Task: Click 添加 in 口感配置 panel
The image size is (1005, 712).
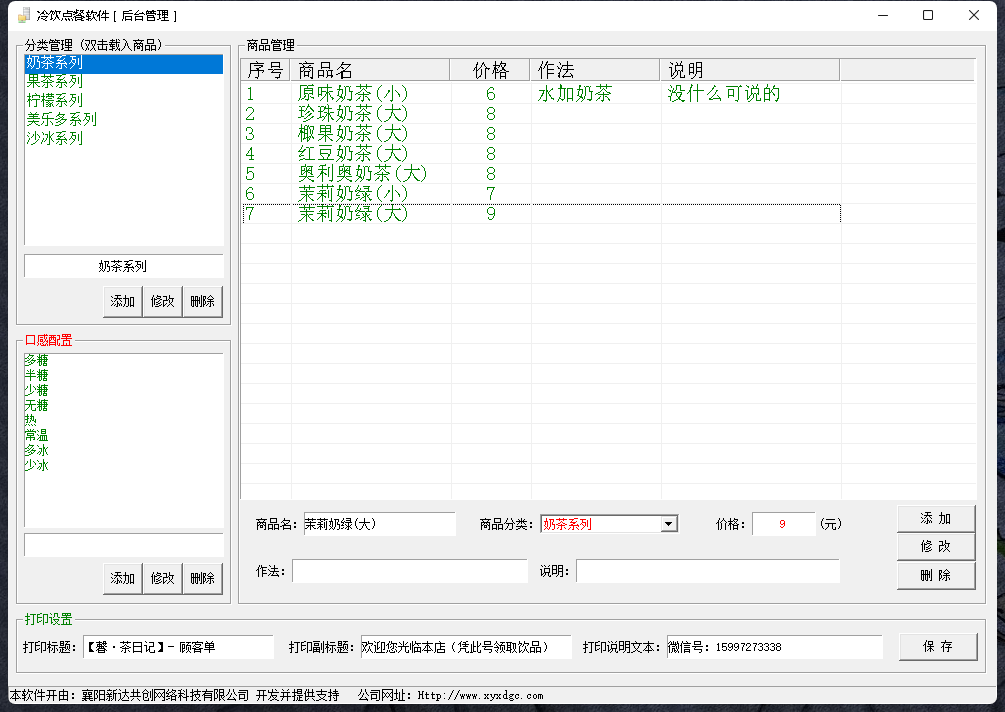Action: tap(122, 578)
